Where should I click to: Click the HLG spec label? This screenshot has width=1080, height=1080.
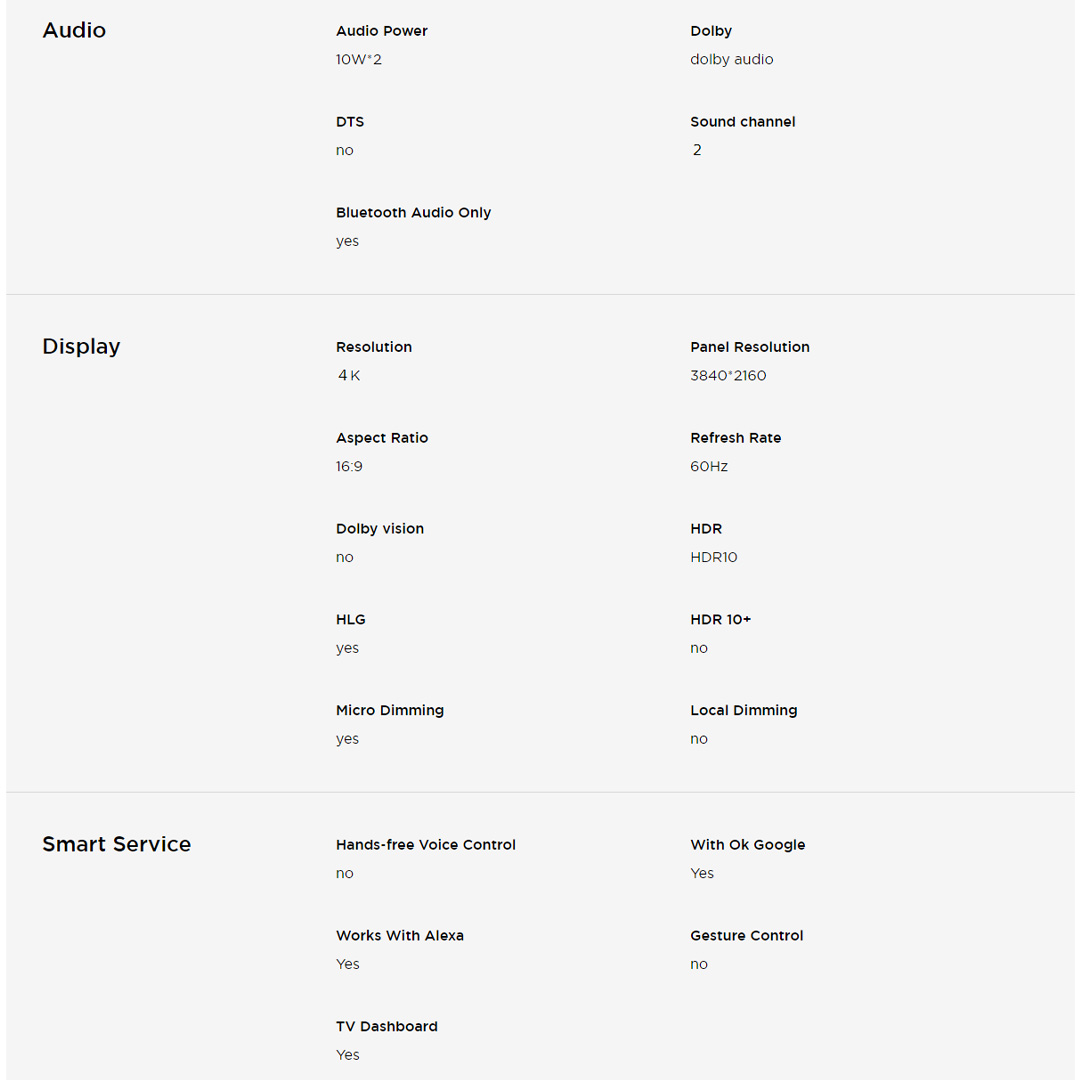(x=350, y=620)
